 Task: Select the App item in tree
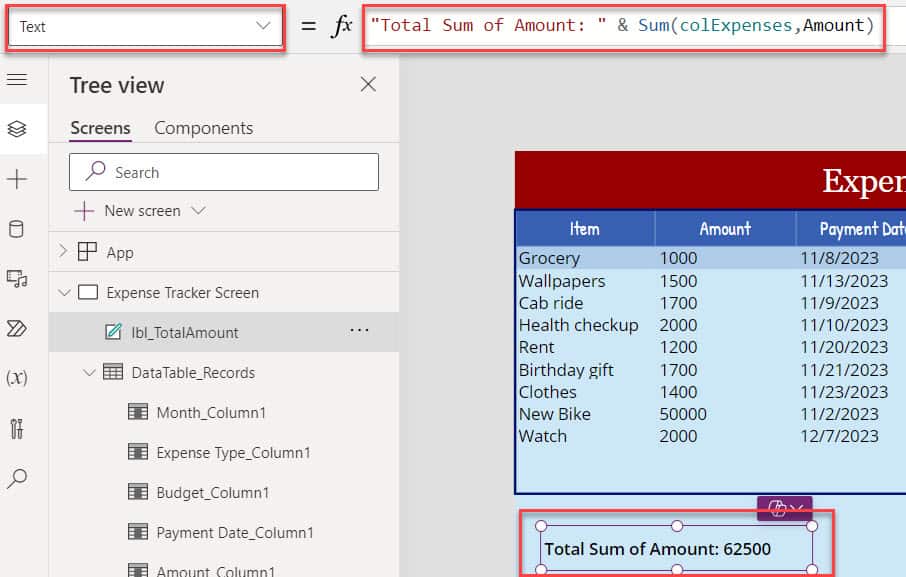120,252
